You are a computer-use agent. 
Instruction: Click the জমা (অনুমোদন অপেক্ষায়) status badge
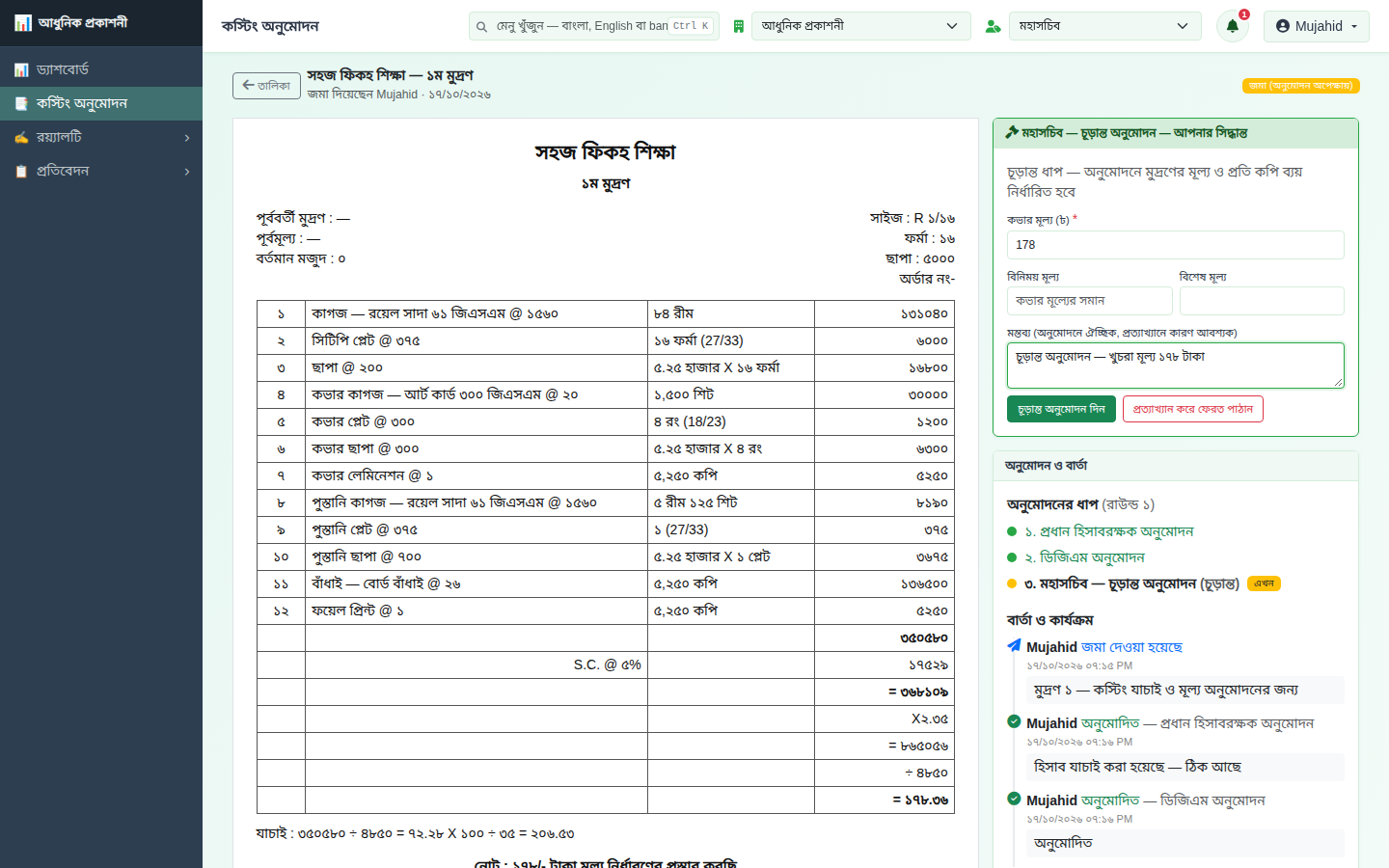click(1300, 86)
